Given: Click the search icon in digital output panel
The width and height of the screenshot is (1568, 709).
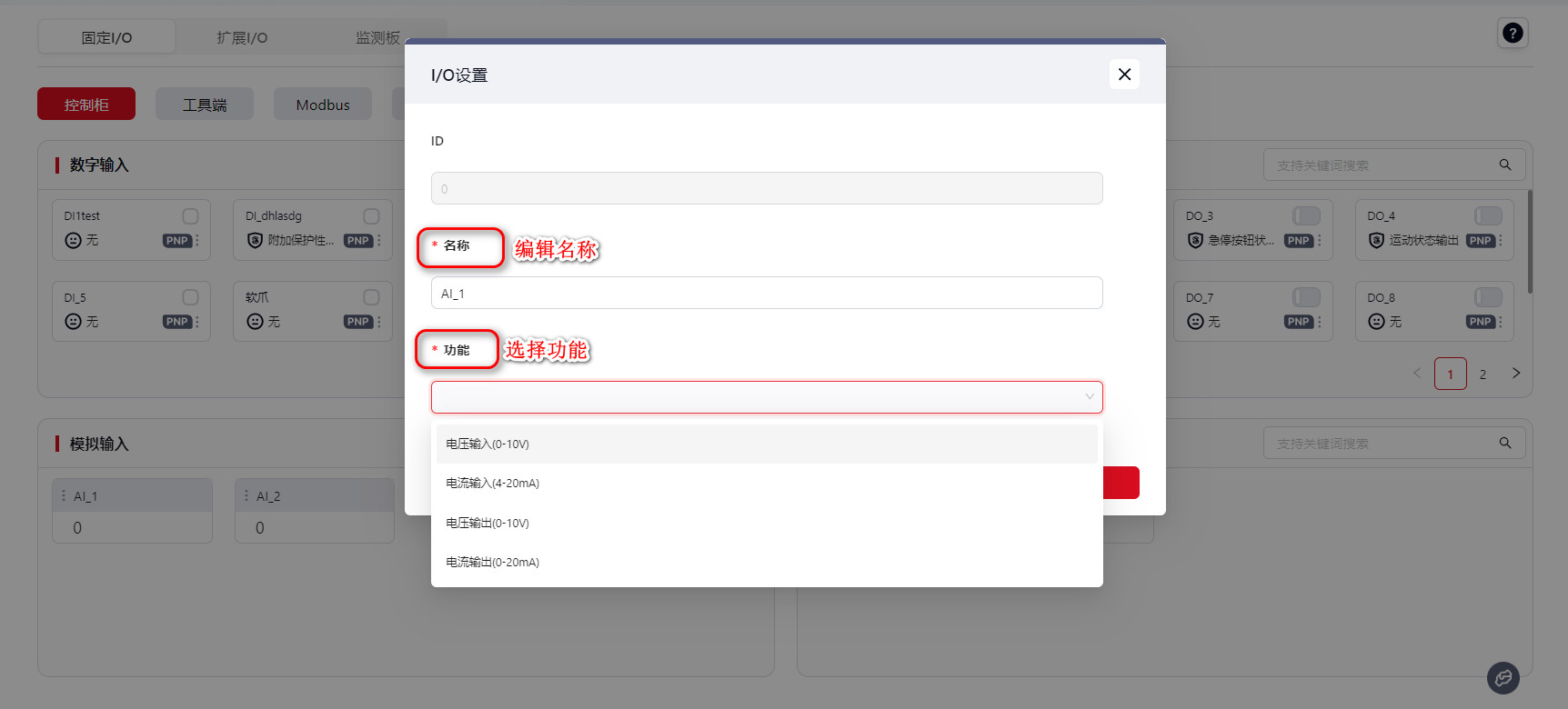Looking at the screenshot, I should pyautogui.click(x=1505, y=165).
